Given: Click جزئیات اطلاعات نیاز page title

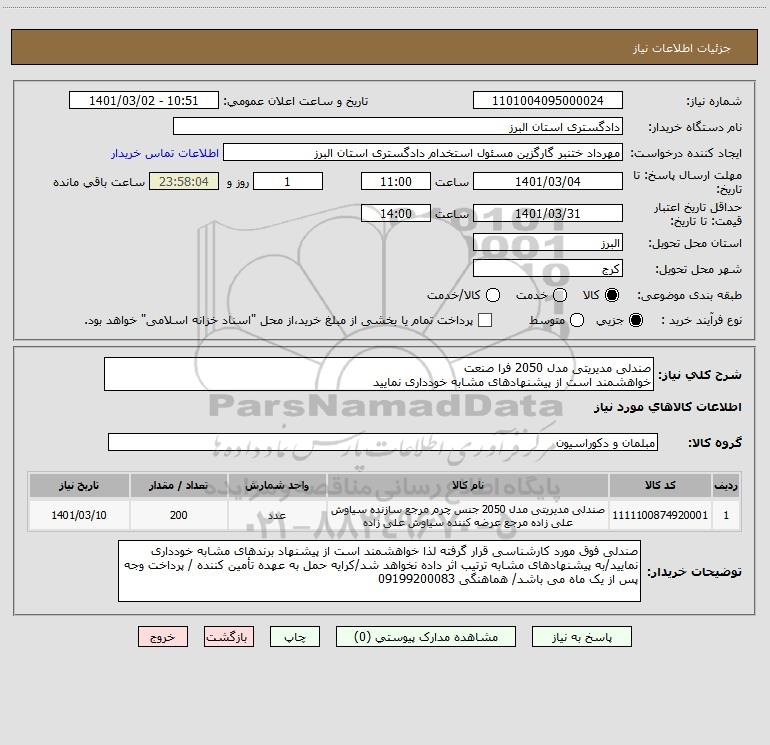Looking at the screenshot, I should [682, 48].
